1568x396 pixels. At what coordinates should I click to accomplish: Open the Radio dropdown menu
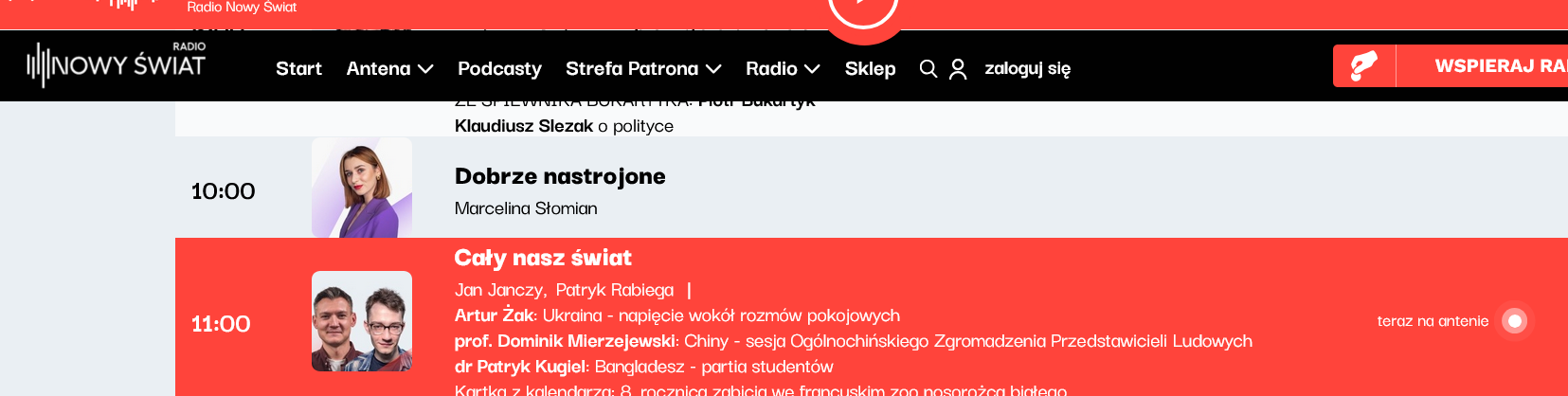(783, 68)
